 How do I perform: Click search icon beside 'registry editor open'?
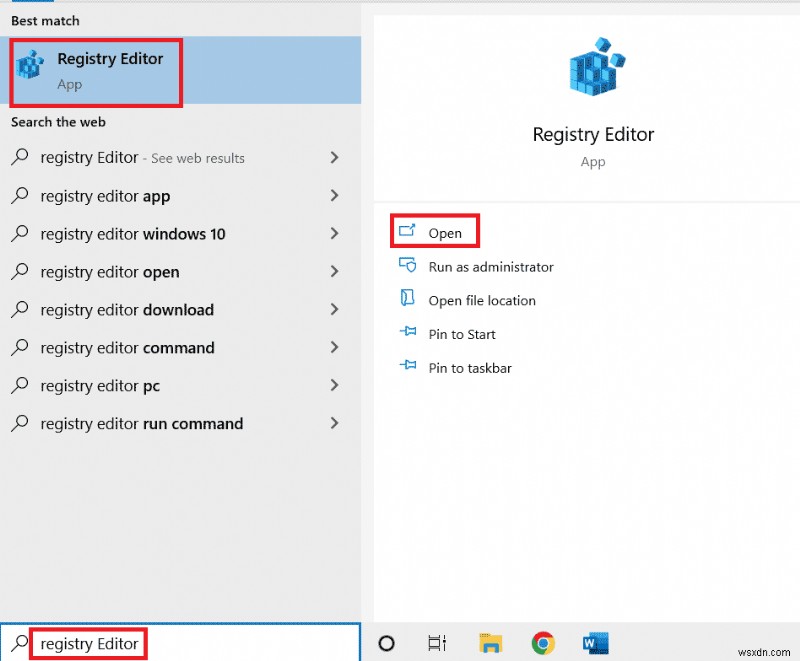click(x=19, y=271)
